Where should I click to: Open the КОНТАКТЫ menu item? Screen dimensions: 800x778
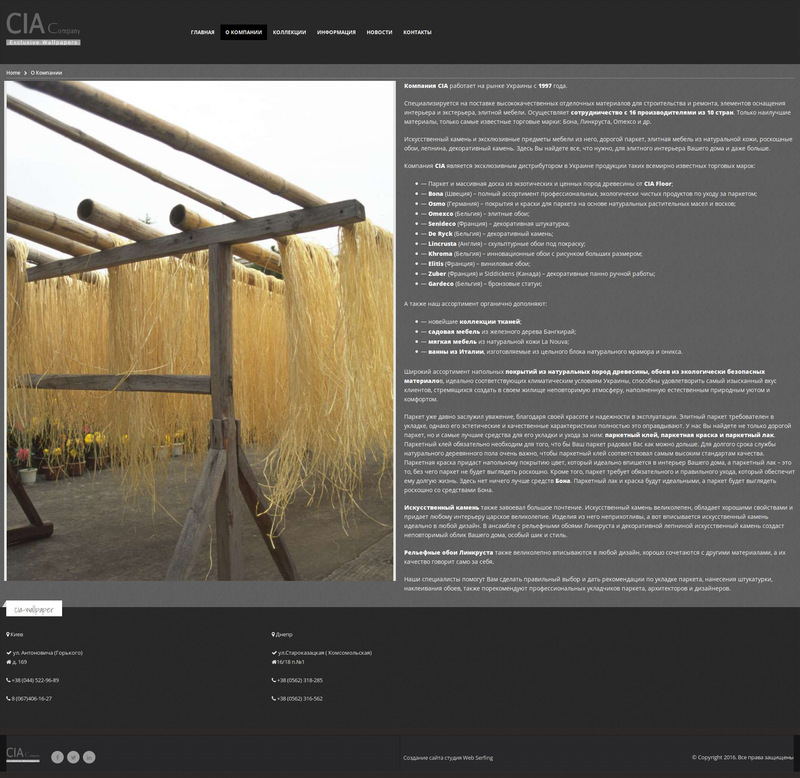(417, 32)
